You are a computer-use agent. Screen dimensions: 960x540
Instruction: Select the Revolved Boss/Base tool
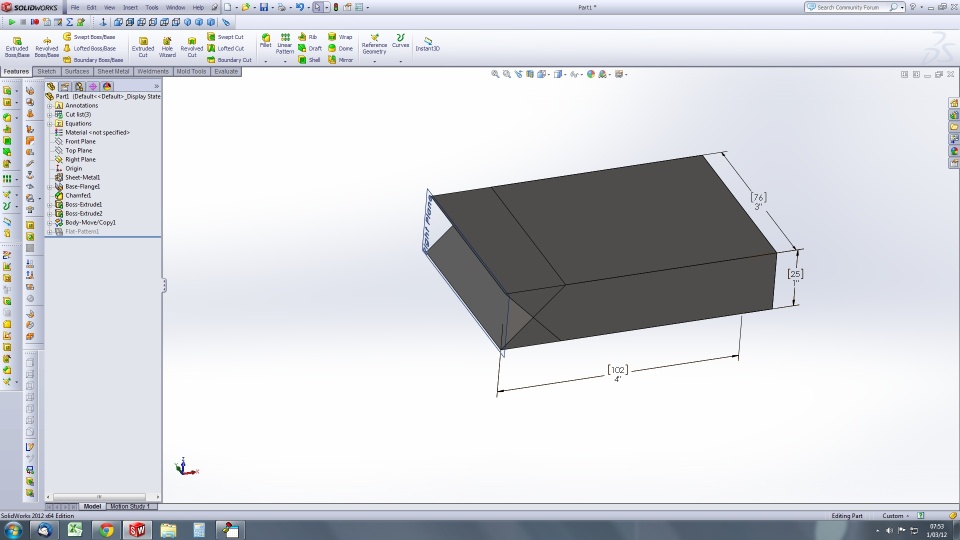(x=47, y=47)
